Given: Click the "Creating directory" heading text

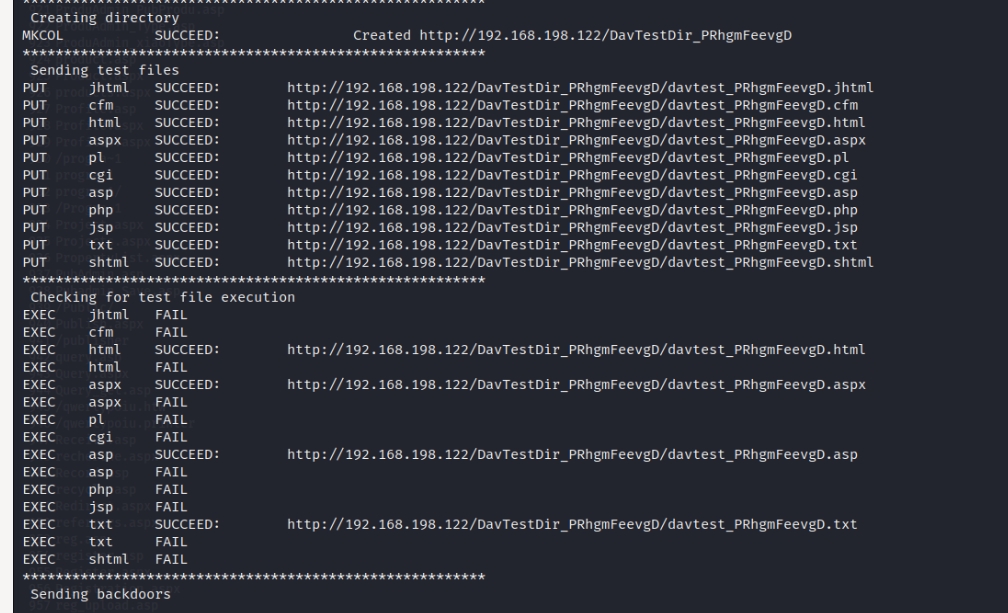Looking at the screenshot, I should 91,19.
